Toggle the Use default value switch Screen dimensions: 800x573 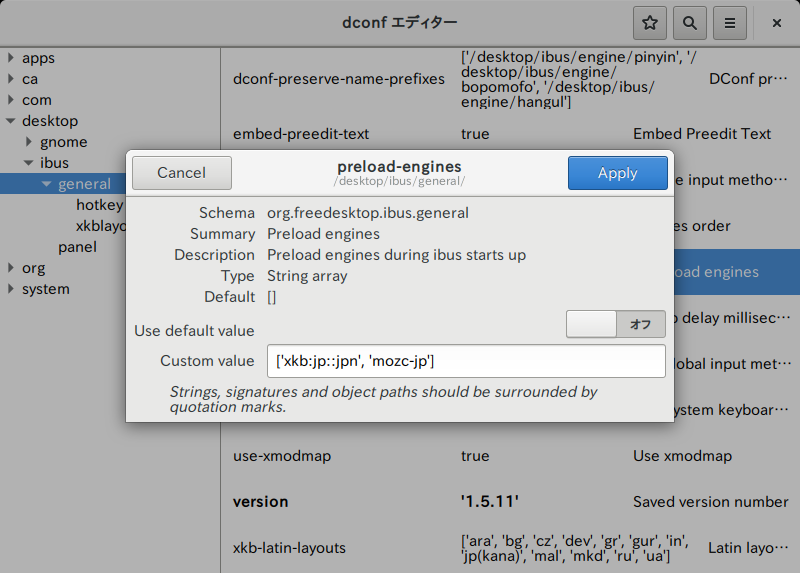[615, 324]
